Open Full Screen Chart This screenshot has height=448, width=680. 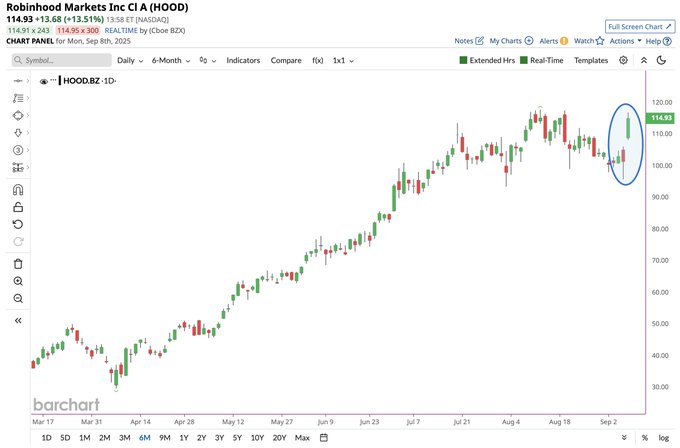click(640, 26)
